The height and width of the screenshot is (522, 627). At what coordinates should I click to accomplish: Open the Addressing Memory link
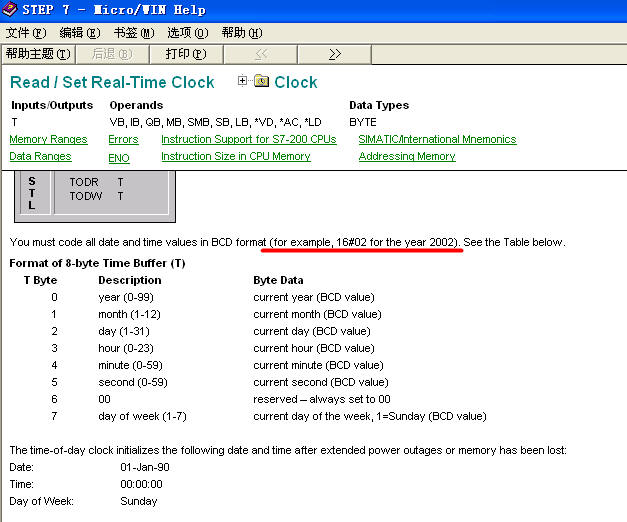coord(407,157)
